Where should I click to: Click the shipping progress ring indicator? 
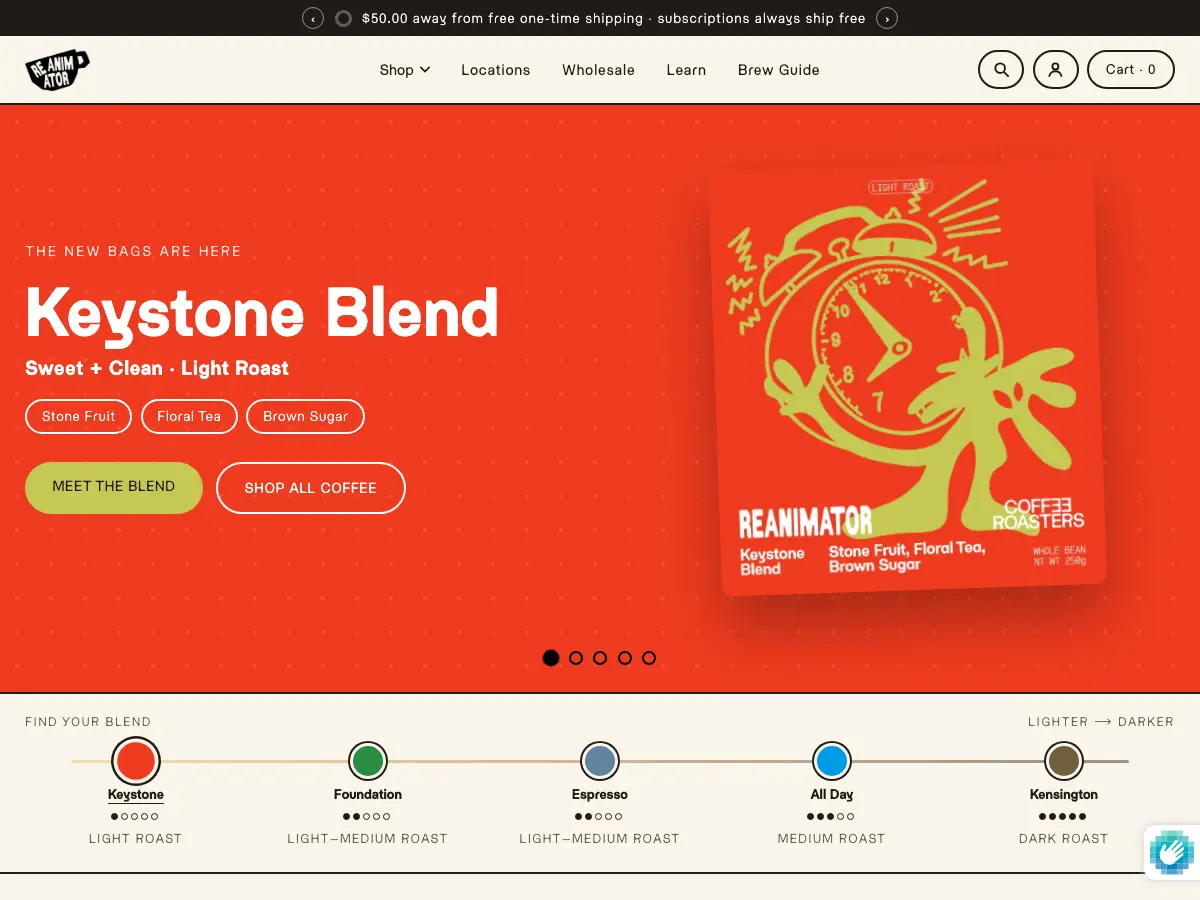(343, 18)
